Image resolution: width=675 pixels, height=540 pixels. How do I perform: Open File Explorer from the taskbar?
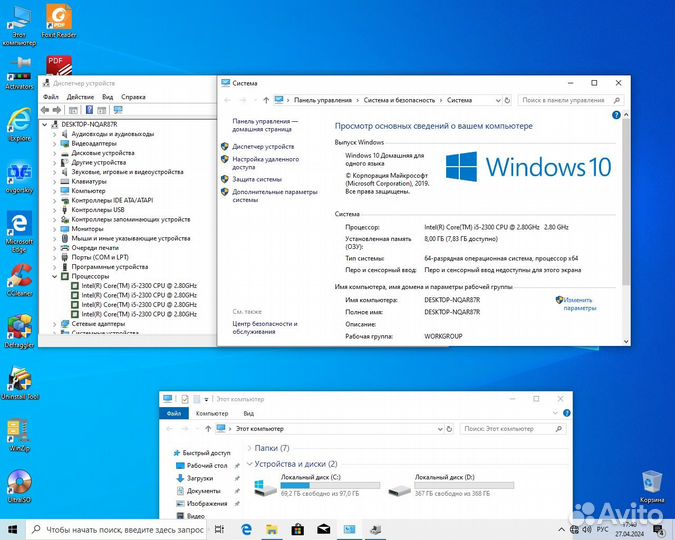click(271, 529)
